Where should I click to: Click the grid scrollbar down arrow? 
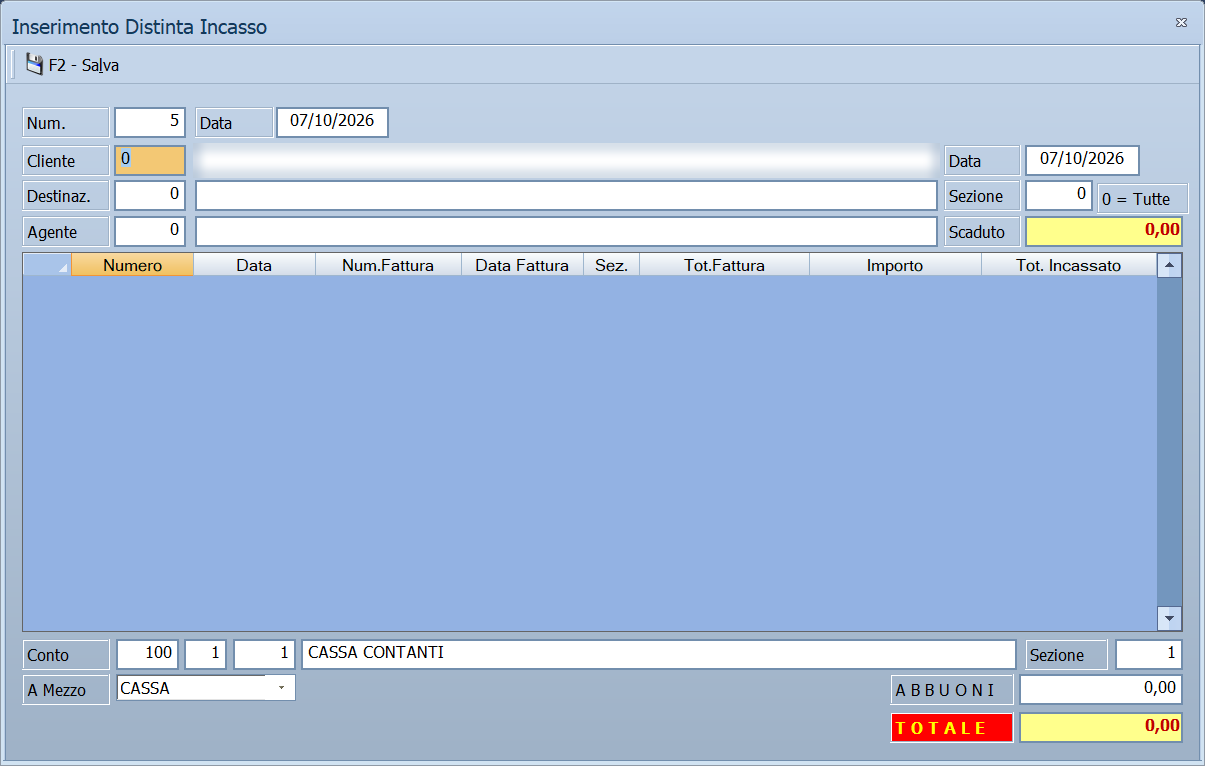point(1169,619)
